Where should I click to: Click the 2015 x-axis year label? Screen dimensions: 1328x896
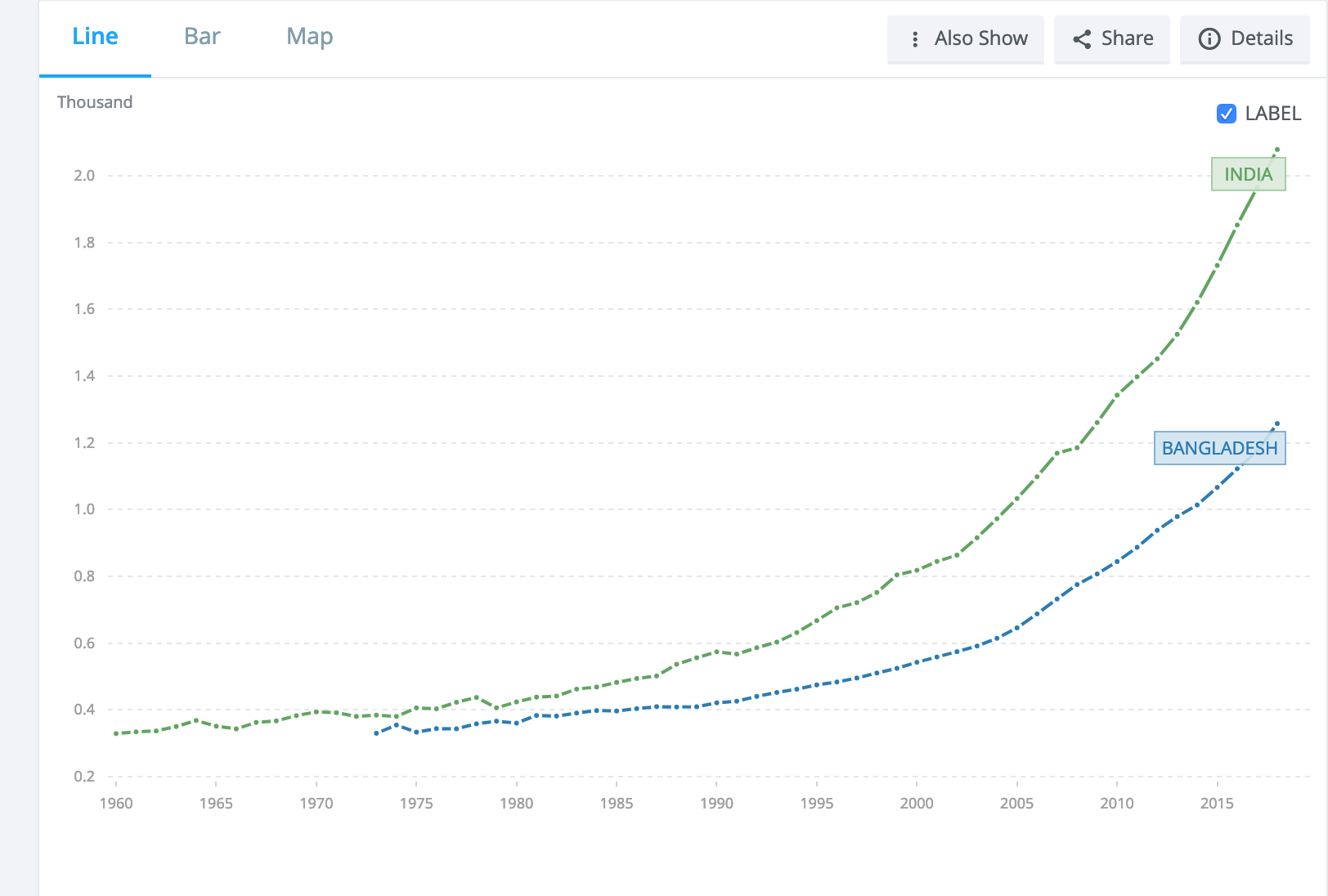[x=1217, y=804]
